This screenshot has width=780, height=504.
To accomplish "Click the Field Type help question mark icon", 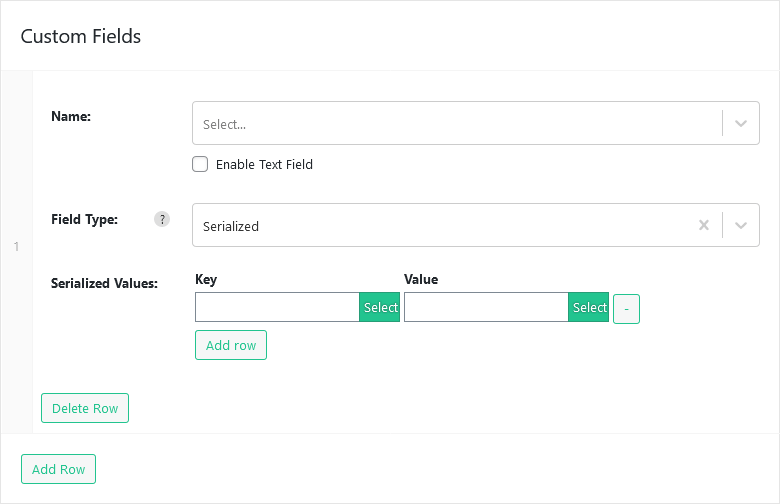I will (162, 219).
